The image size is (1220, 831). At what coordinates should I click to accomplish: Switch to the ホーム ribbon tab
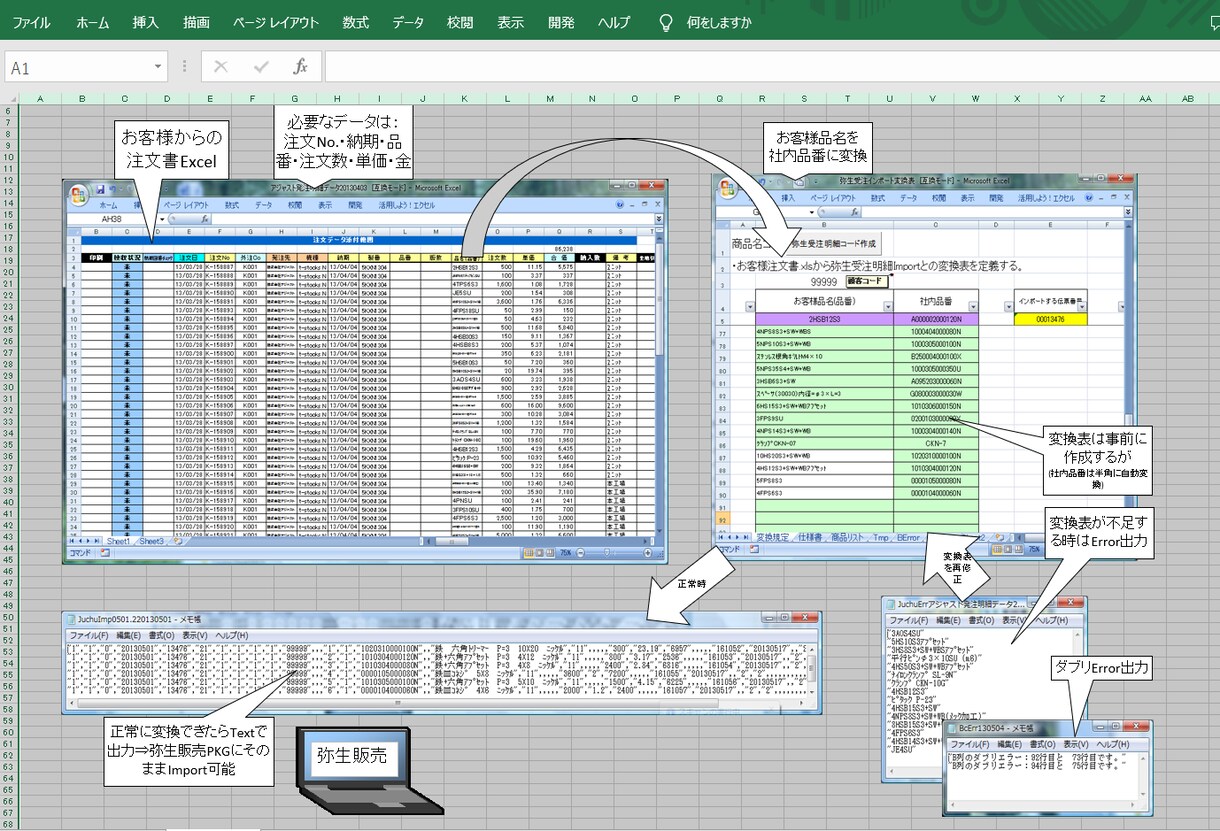coord(93,22)
